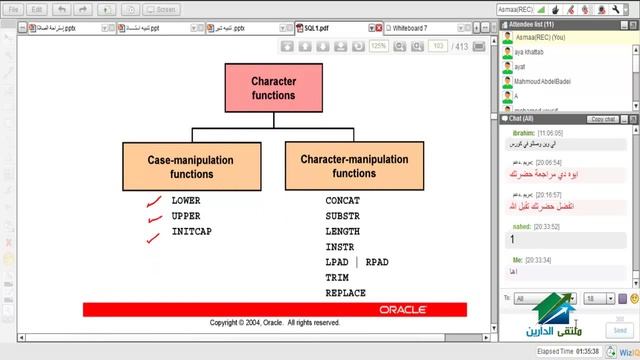Open the SQL1.pdf tab dropdown arrow
This screenshot has width=640, height=360.
(x=371, y=28)
